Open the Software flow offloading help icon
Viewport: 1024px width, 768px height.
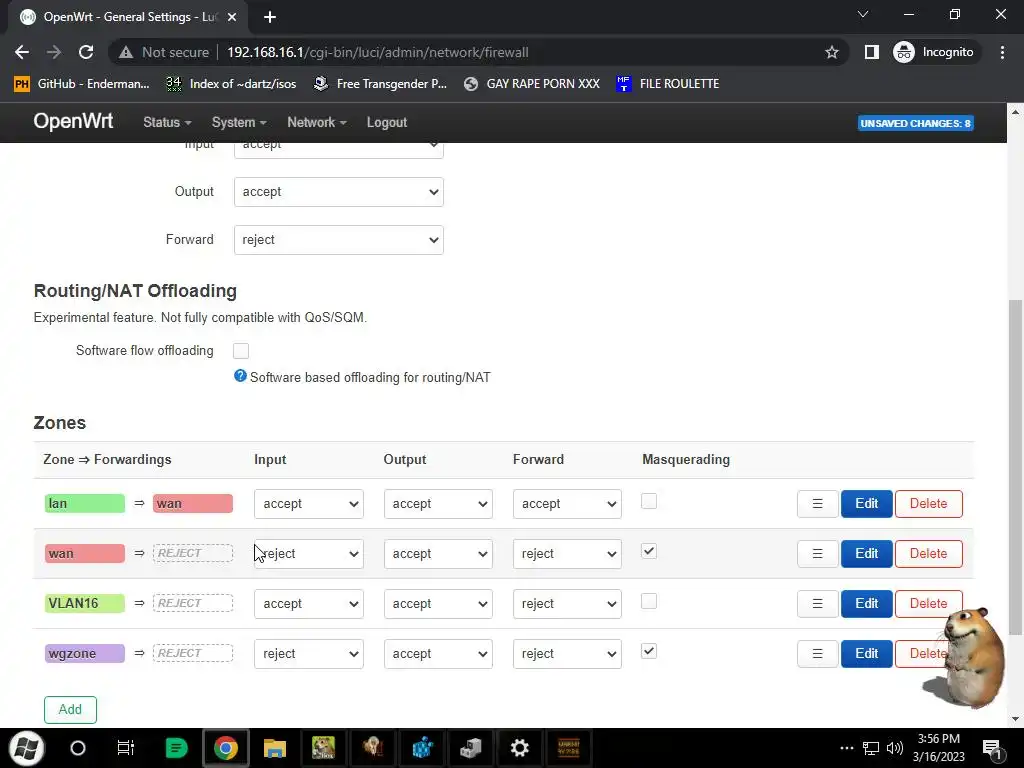(x=240, y=376)
